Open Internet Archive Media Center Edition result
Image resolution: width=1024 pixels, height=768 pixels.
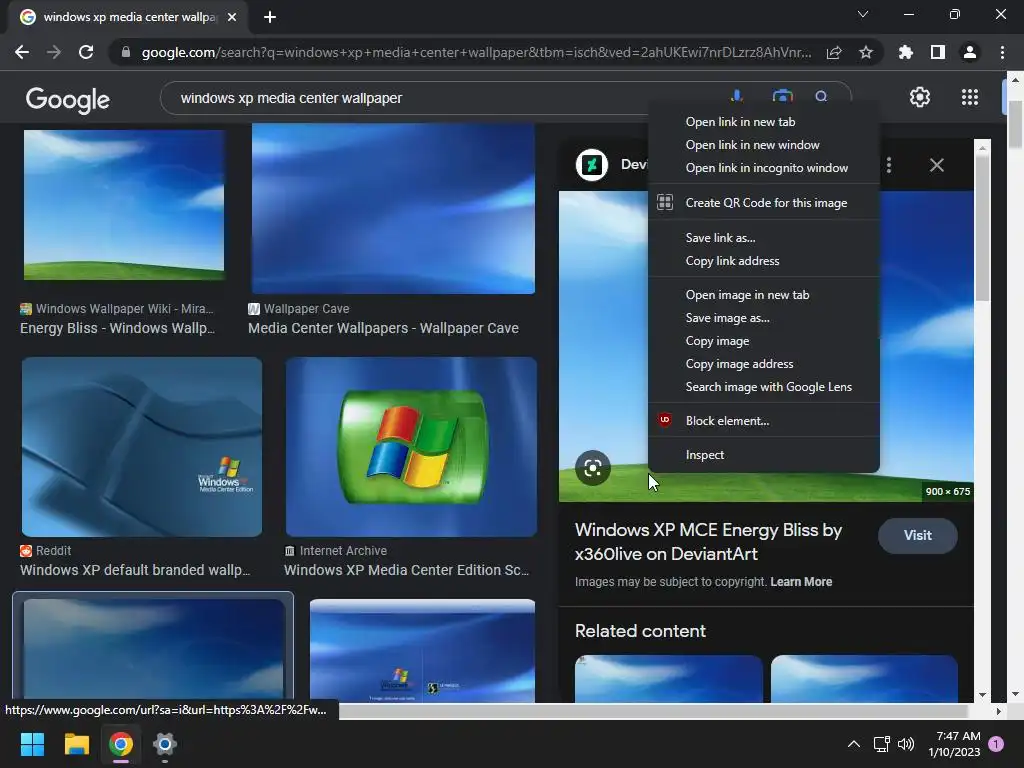click(406, 570)
